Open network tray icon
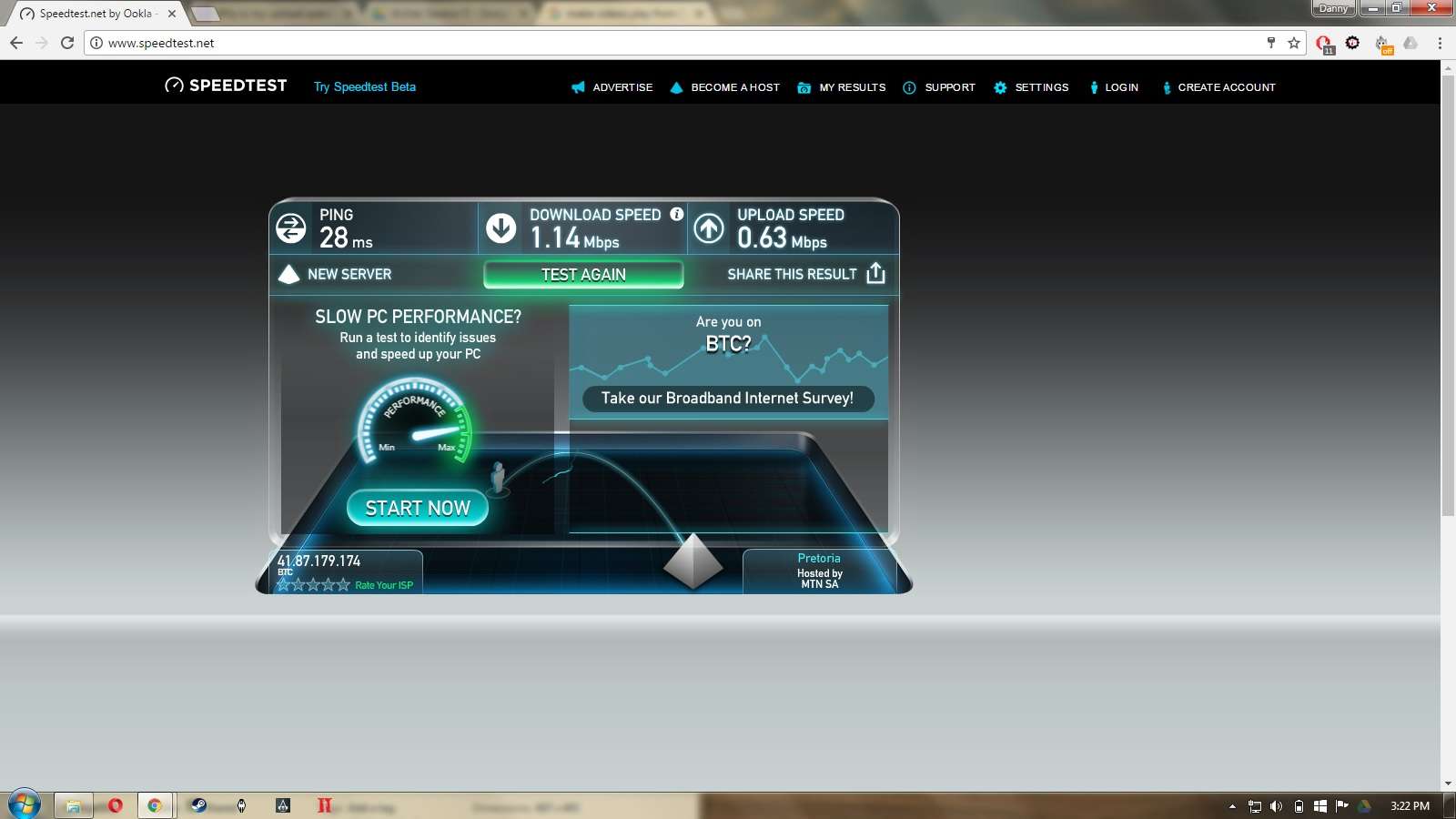The height and width of the screenshot is (819, 1456). point(1255,806)
